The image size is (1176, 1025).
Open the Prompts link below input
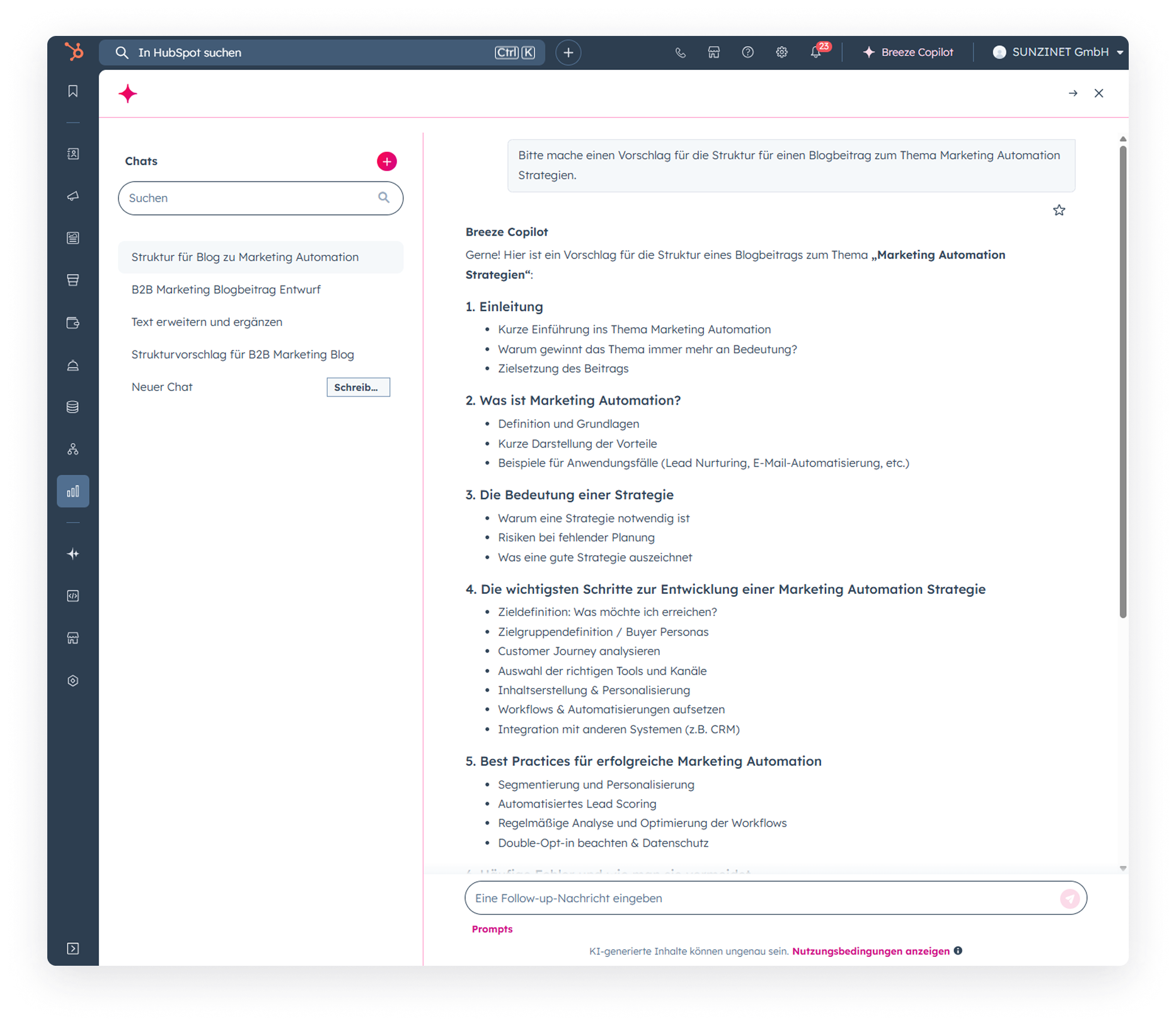[492, 929]
